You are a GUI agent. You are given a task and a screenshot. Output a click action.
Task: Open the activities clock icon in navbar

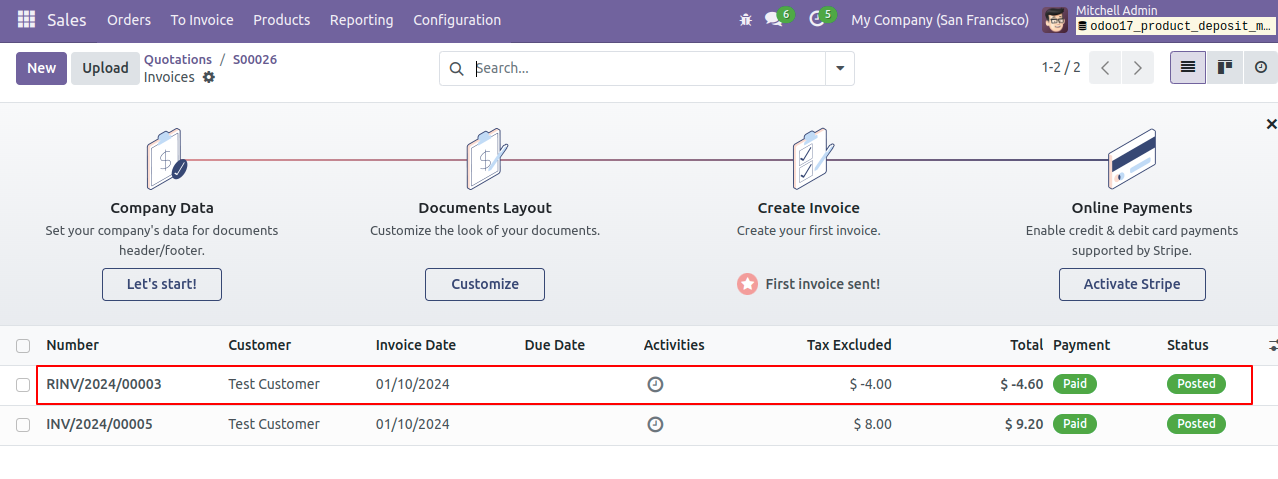pyautogui.click(x=816, y=20)
